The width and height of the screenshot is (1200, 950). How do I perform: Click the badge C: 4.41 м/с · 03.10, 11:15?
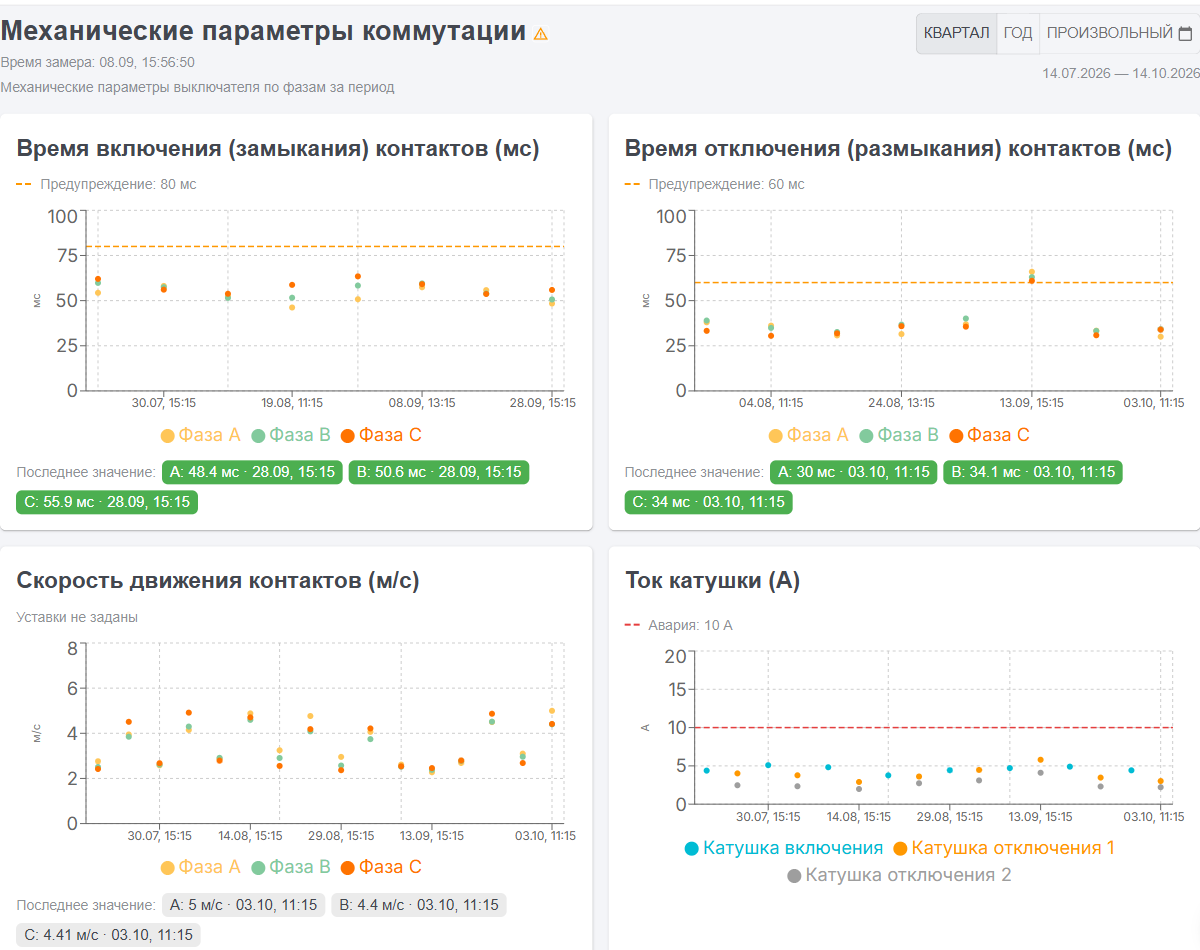coord(109,935)
